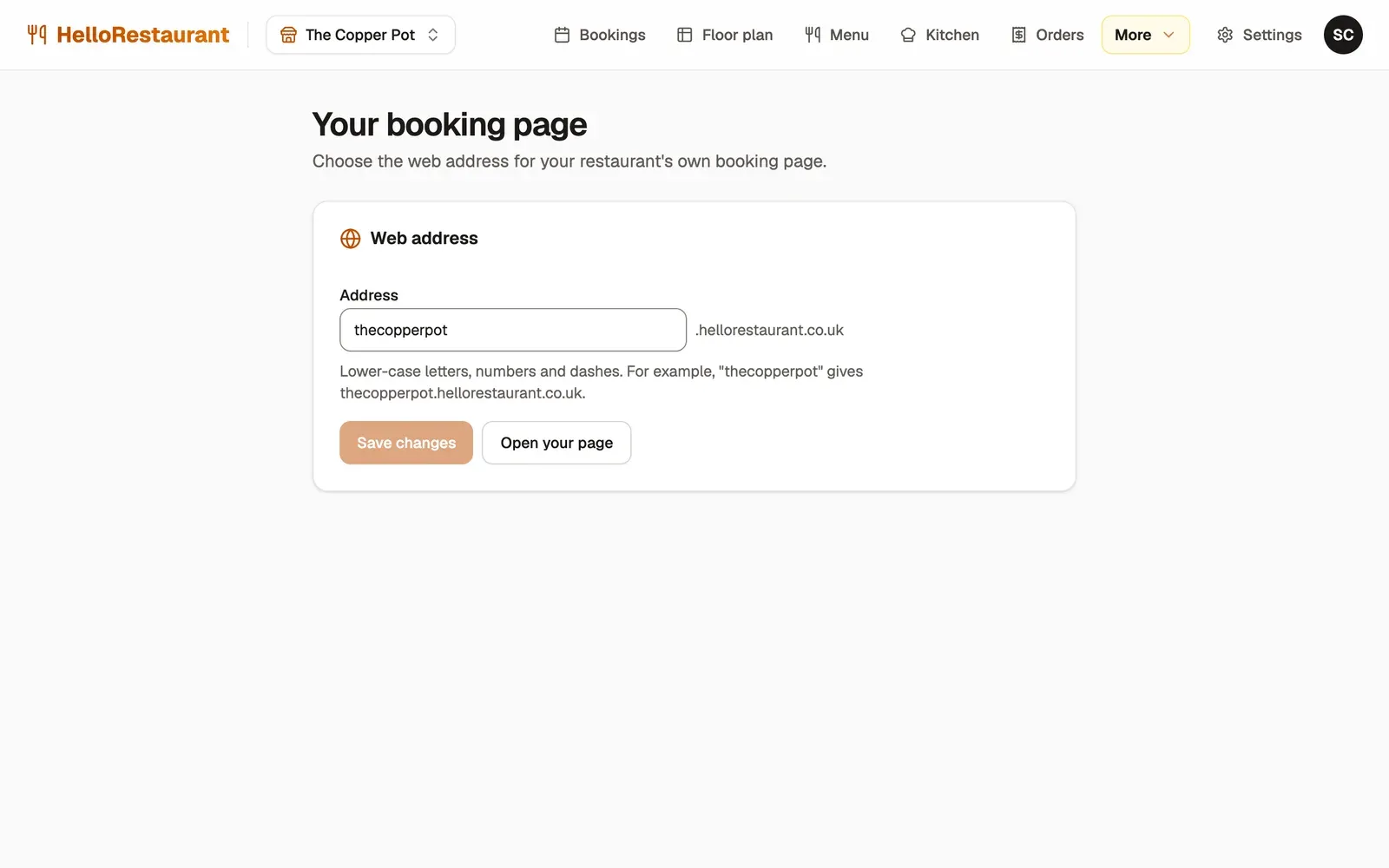The width and height of the screenshot is (1389, 868).
Task: Click the Kitchen chef hat icon
Action: (x=908, y=35)
